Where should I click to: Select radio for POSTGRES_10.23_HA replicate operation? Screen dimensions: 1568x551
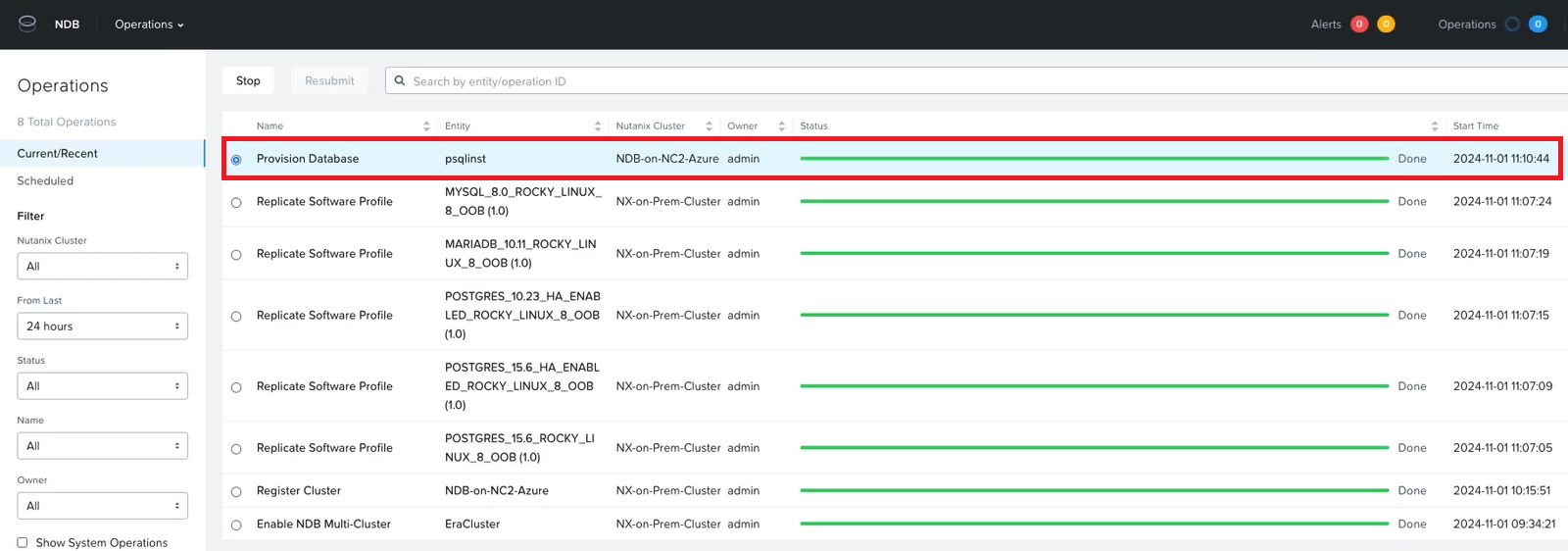click(x=236, y=317)
